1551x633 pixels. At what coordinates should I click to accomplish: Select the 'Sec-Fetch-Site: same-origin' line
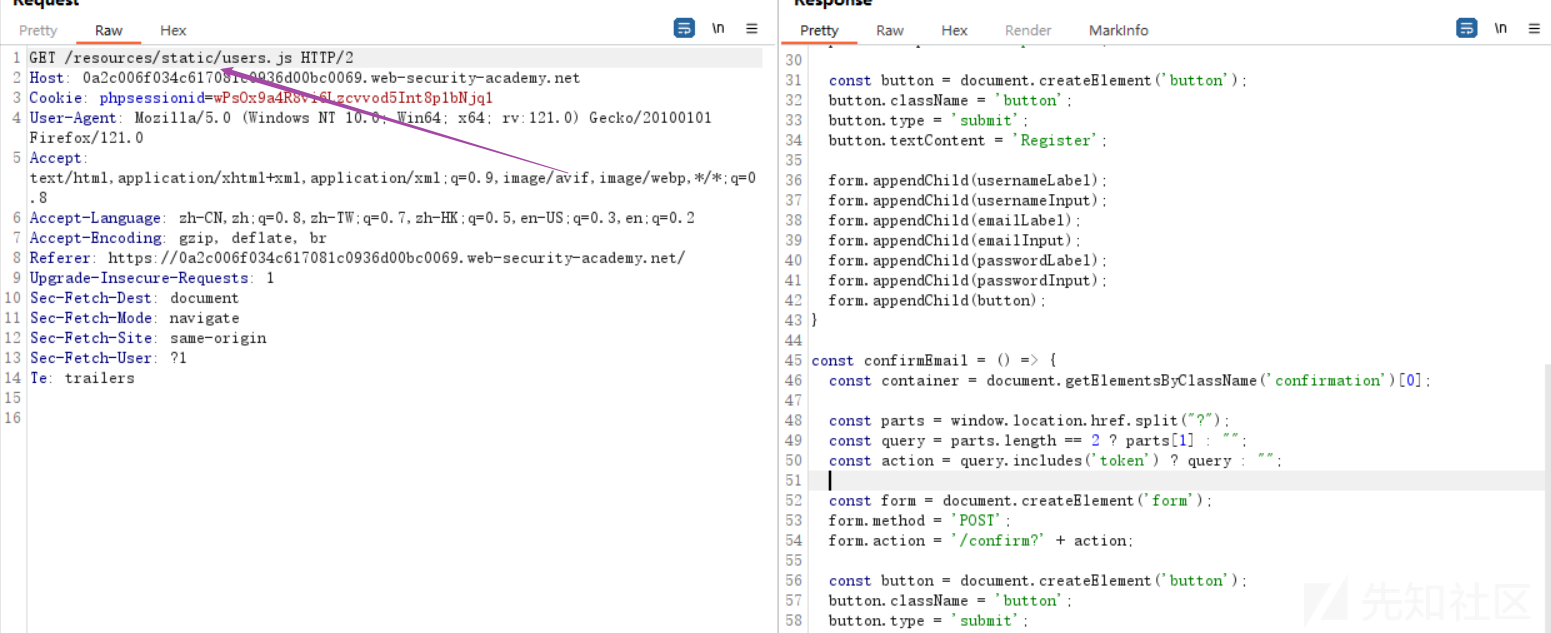click(148, 338)
